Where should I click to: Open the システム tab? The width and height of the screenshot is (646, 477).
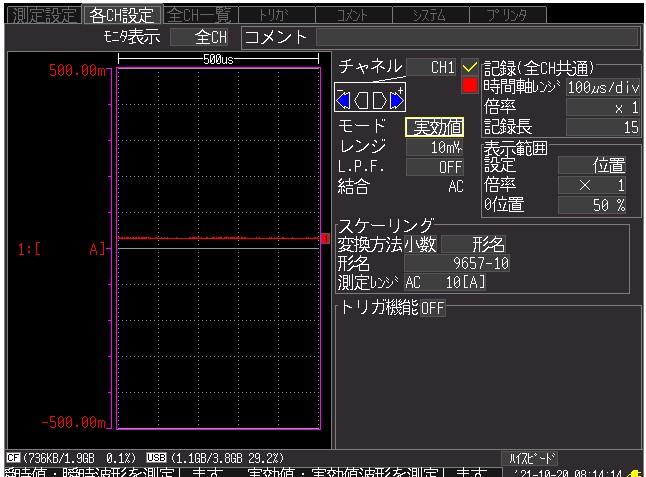[x=431, y=15]
